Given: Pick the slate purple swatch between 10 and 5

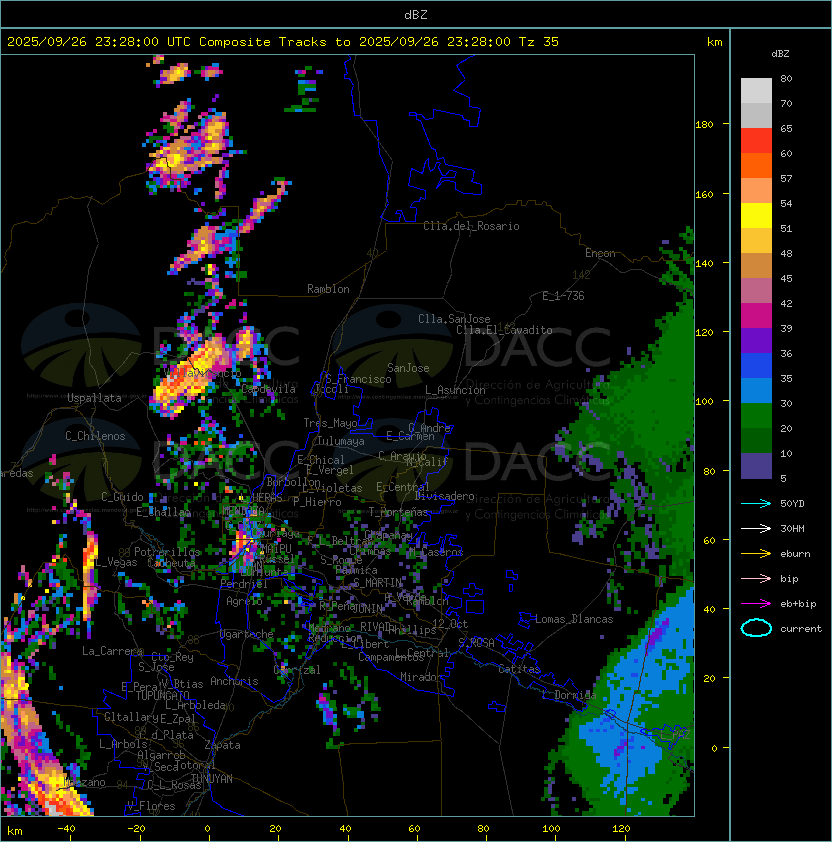Looking at the screenshot, I should pyautogui.click(x=756, y=466).
